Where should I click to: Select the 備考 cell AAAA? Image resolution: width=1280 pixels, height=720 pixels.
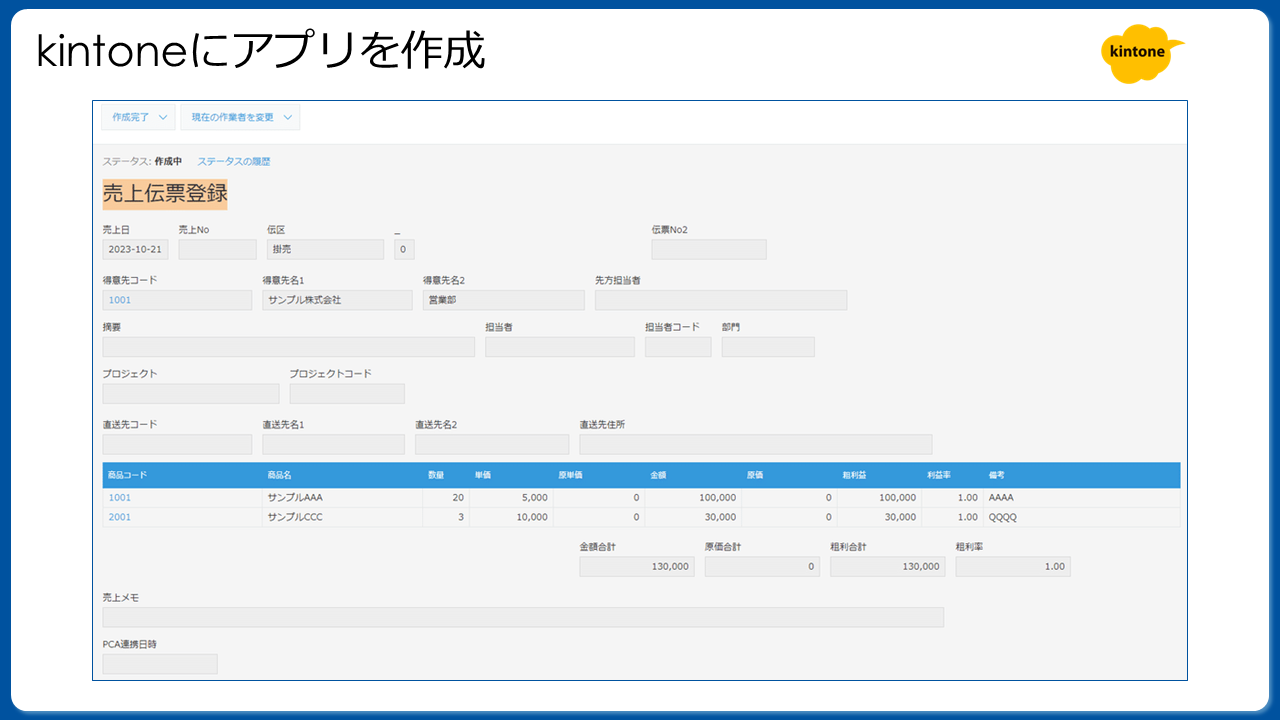point(1082,497)
